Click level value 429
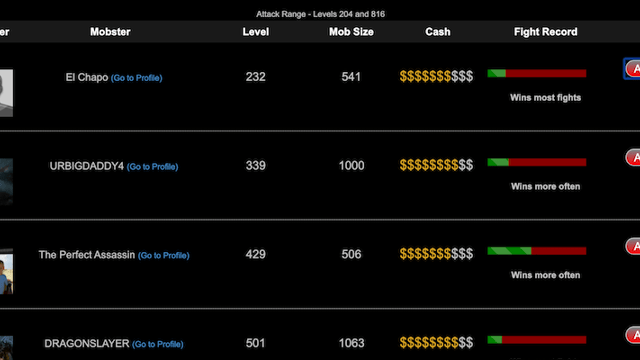The width and height of the screenshot is (640, 360). [x=256, y=254]
